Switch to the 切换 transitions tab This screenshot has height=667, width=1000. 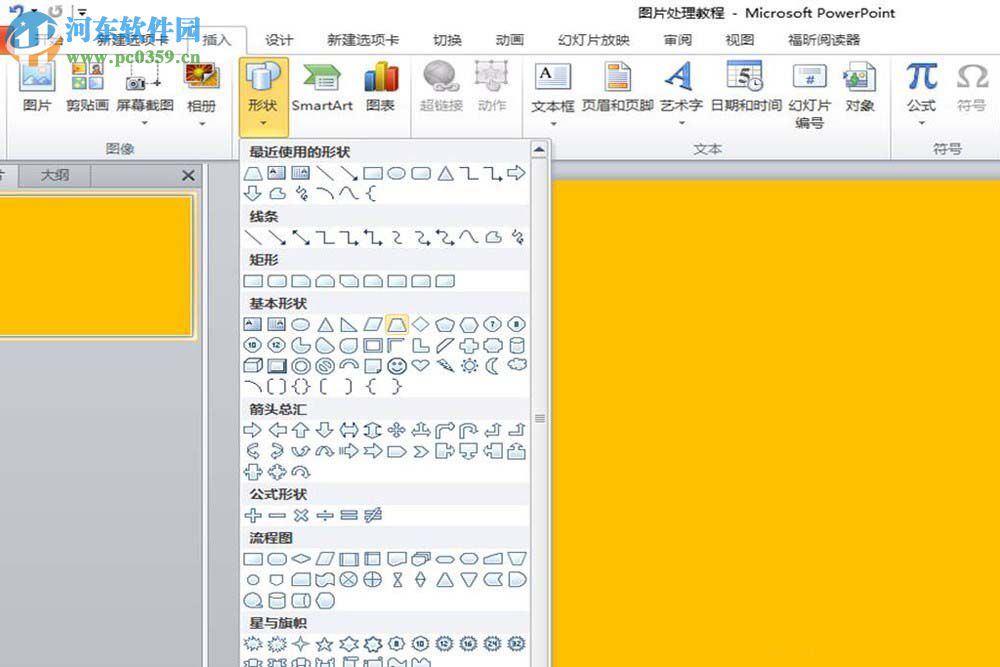(447, 40)
